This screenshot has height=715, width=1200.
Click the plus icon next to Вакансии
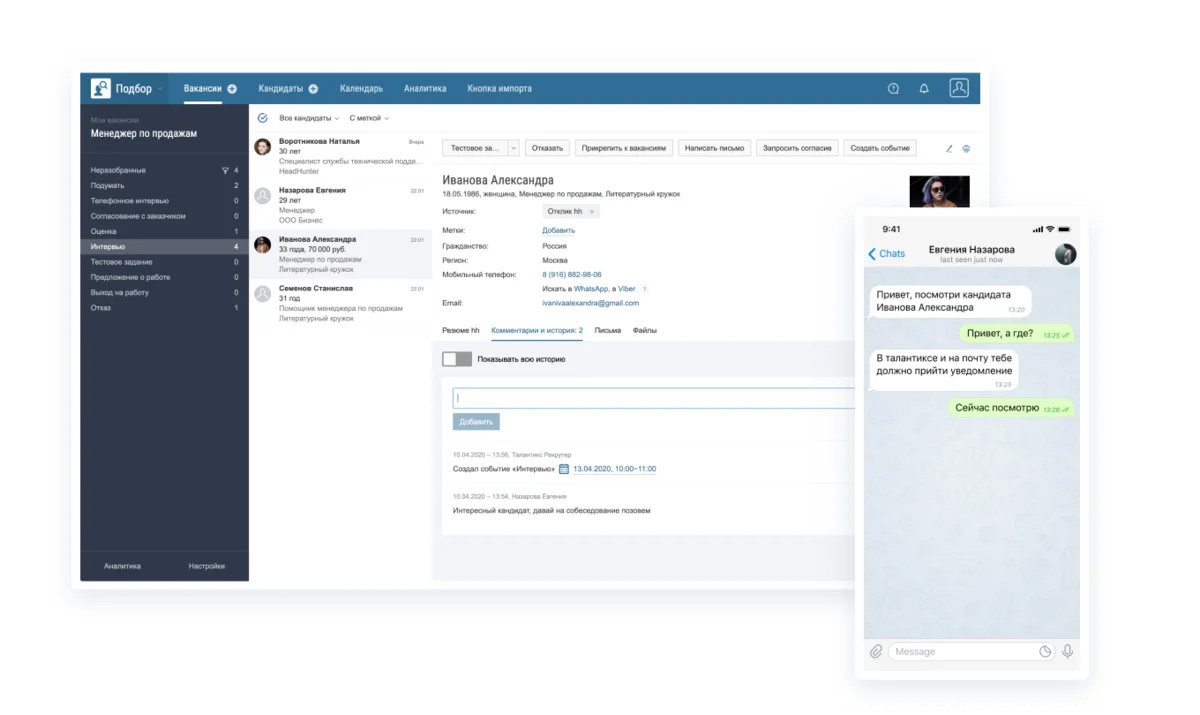232,89
